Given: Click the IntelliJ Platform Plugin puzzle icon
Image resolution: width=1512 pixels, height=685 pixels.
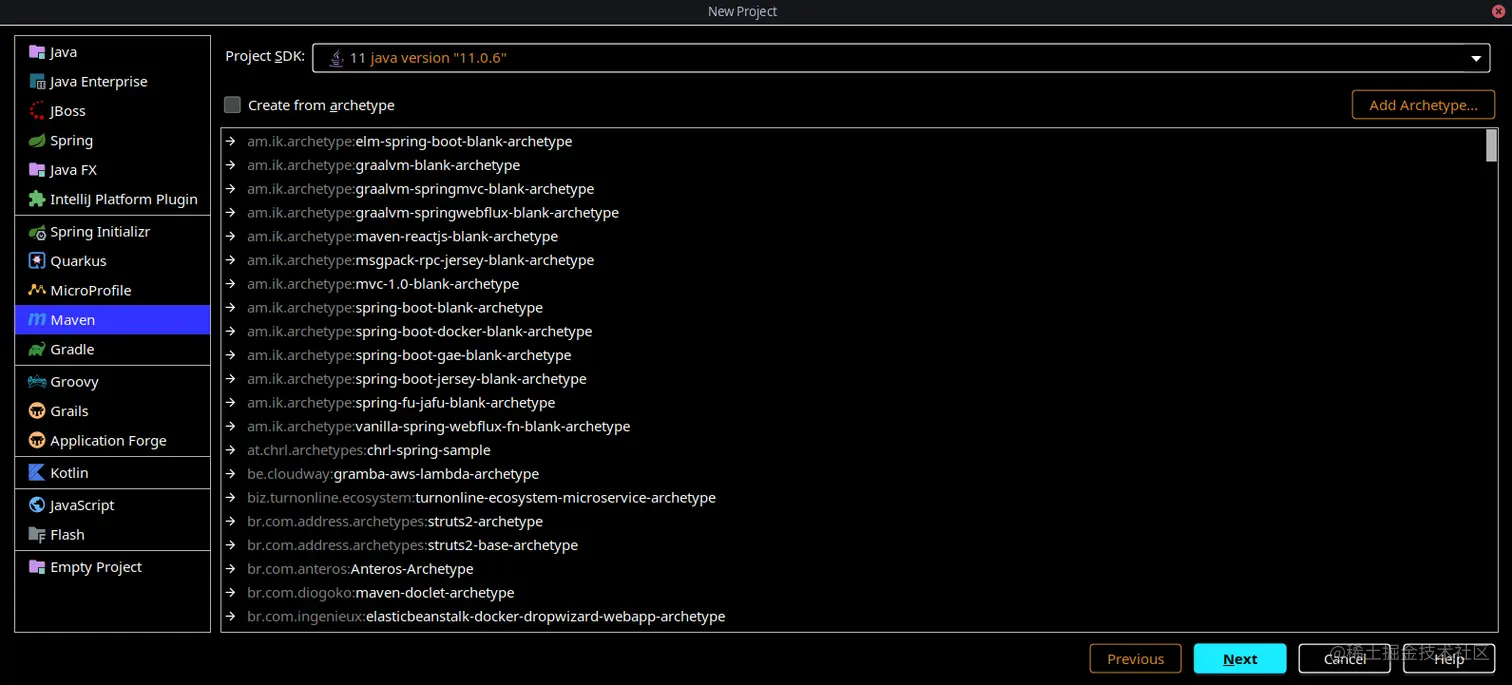Looking at the screenshot, I should coord(37,199).
